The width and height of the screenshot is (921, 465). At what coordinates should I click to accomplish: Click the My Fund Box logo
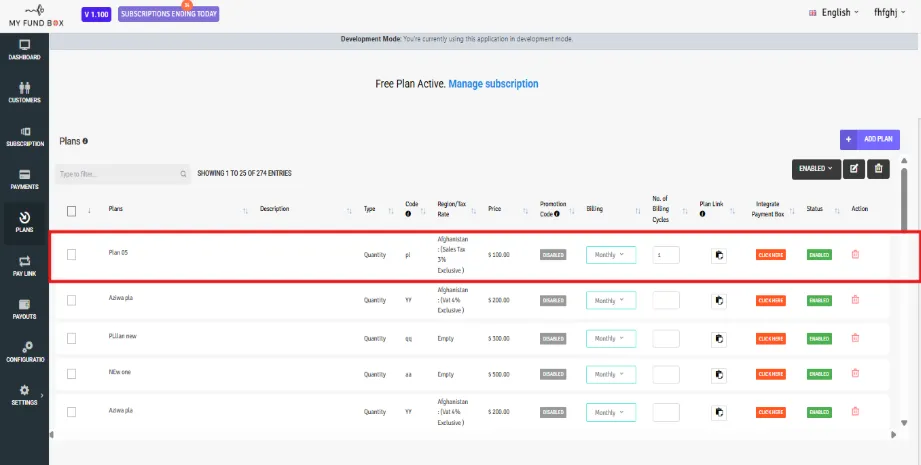pos(36,14)
